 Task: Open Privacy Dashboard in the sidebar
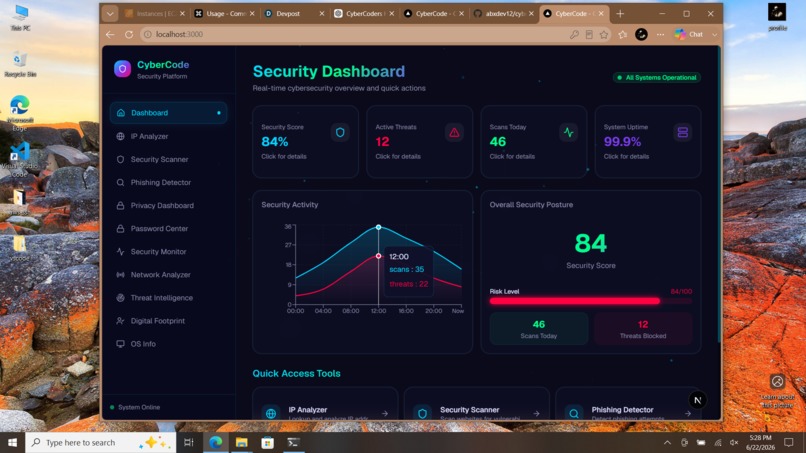(169, 206)
